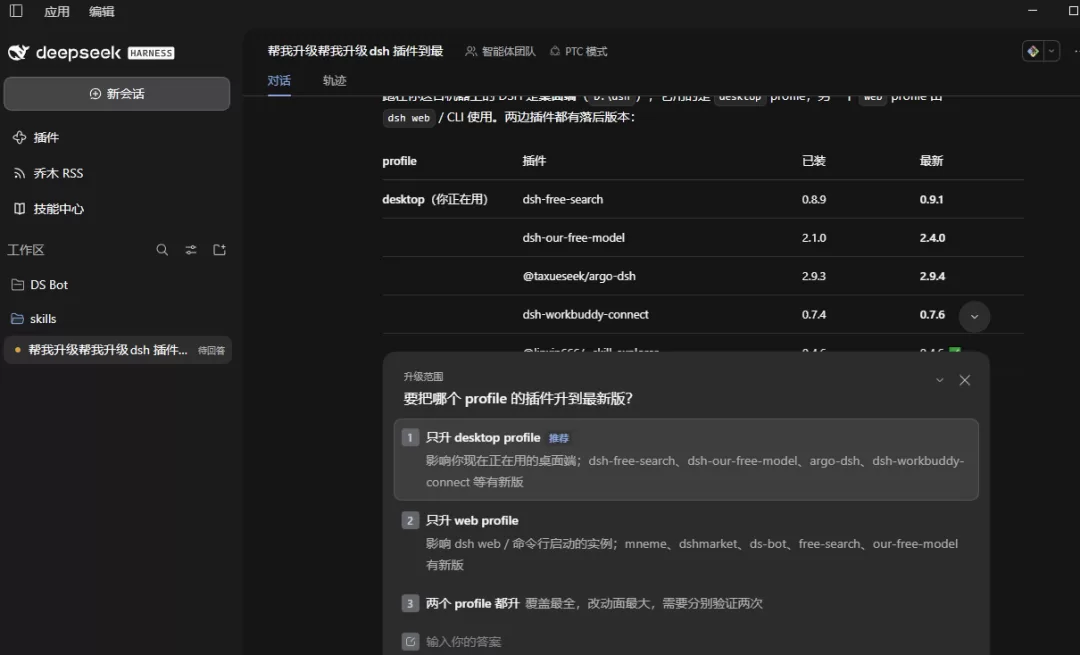
Task: Click the scroll-down chevron circle button
Action: coord(974,317)
